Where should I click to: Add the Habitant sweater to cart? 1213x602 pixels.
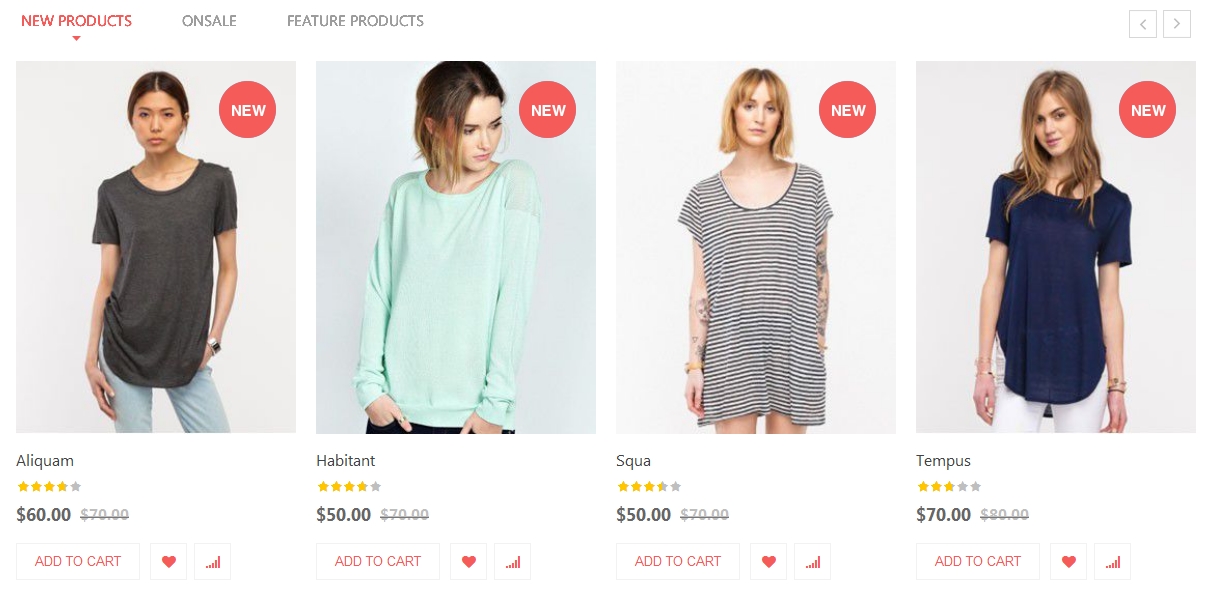377,561
